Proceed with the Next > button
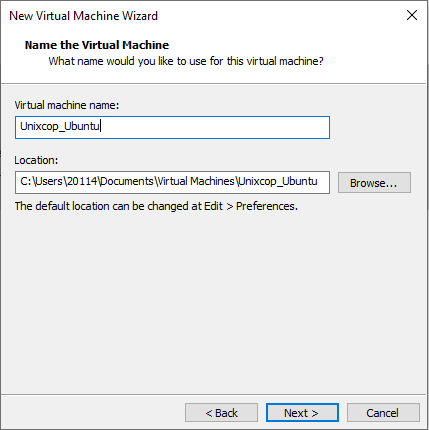The width and height of the screenshot is (429, 430). pos(302,413)
